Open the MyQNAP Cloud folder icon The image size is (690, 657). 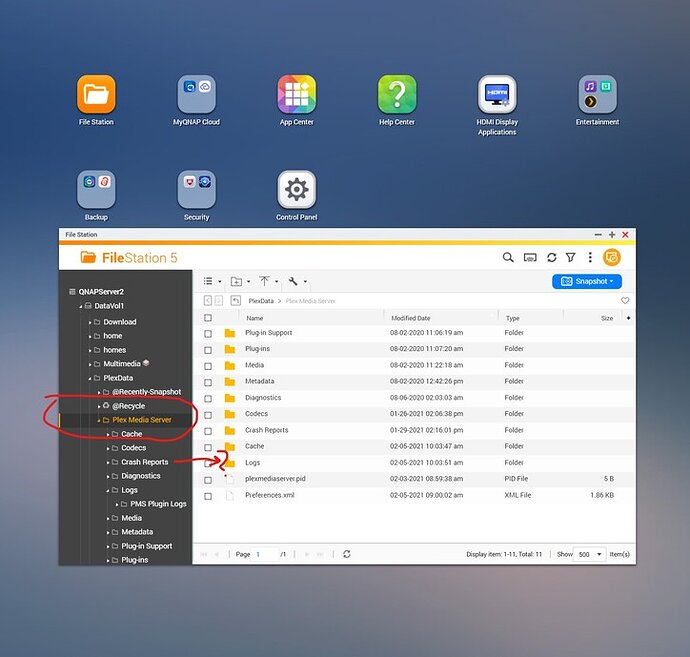click(x=196, y=94)
